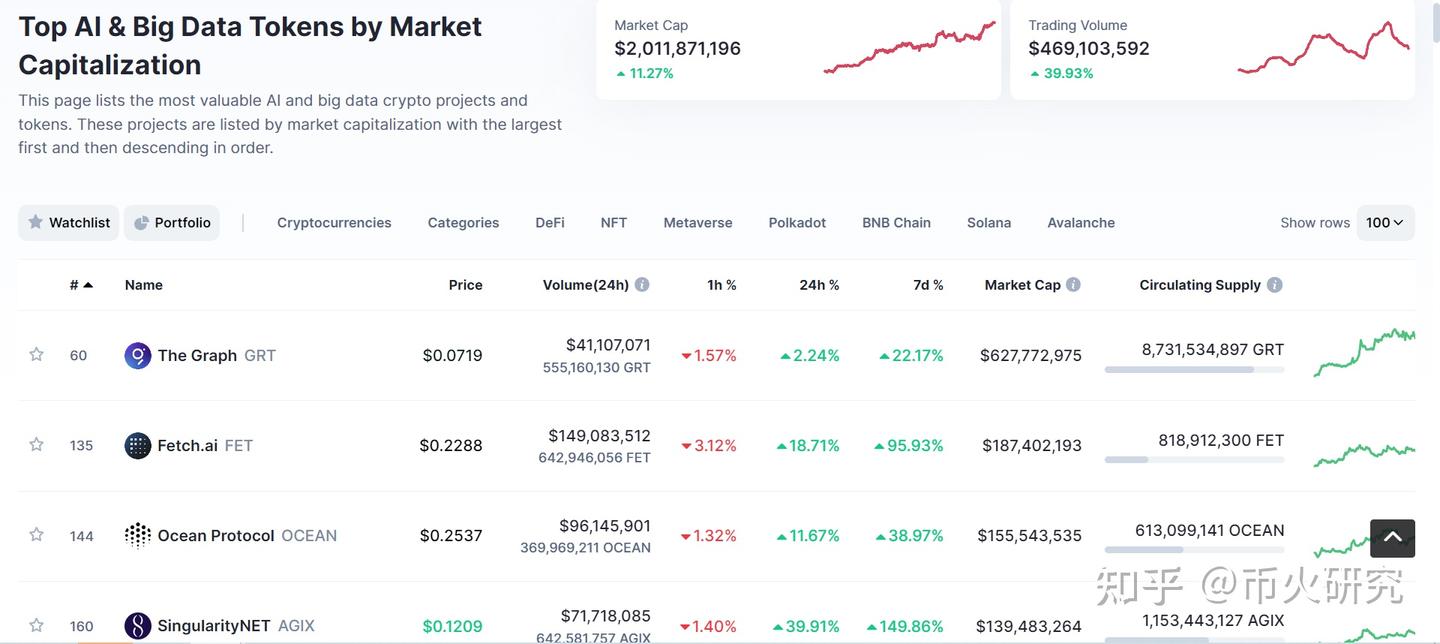
Task: Click the Circulating Supply info icon
Action: click(1274, 285)
